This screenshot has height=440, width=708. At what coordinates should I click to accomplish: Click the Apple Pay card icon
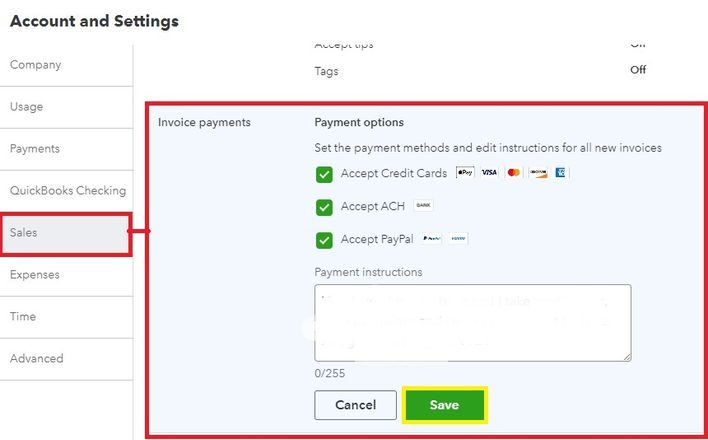click(x=465, y=173)
